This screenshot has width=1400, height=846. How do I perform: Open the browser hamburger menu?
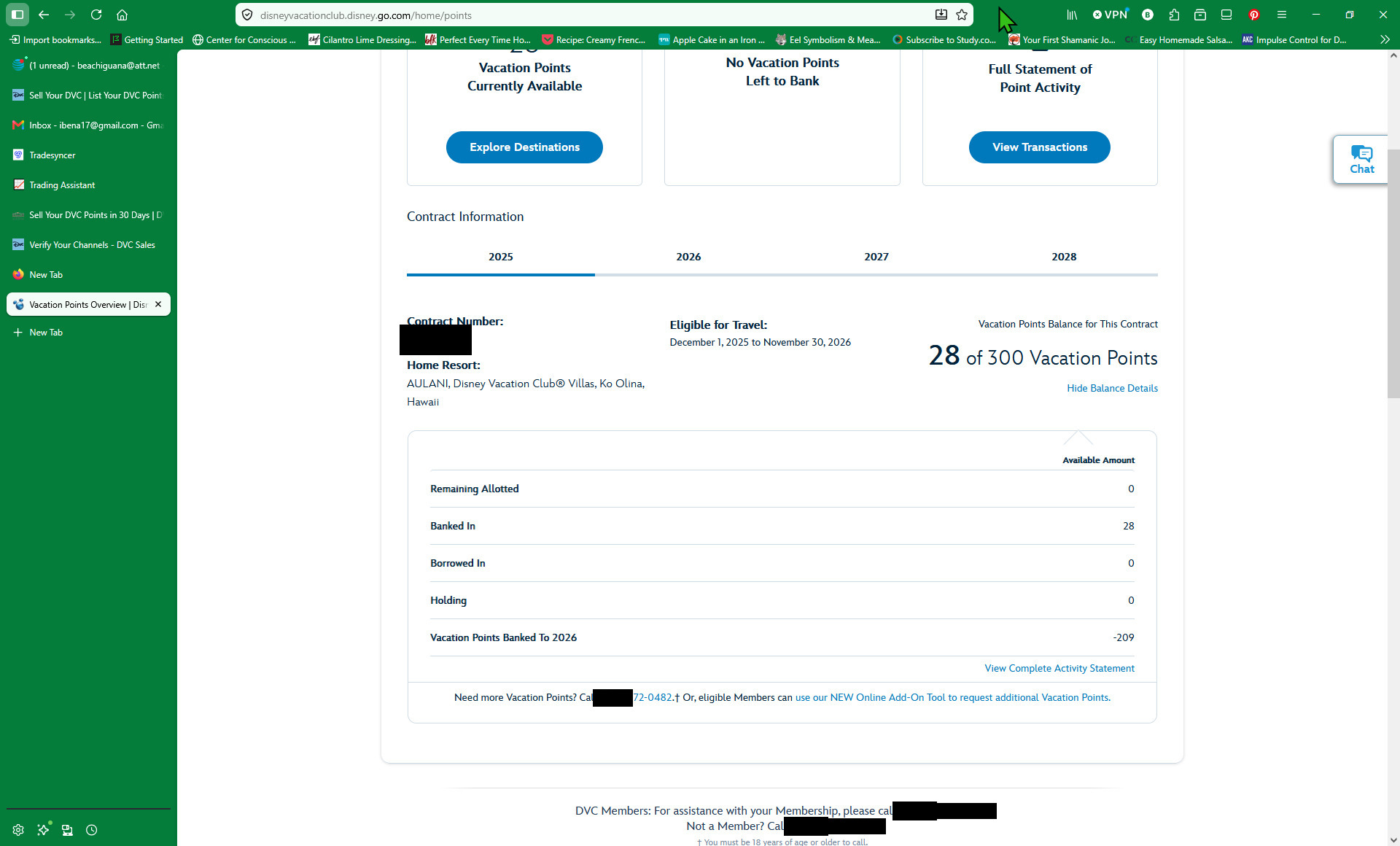(x=1282, y=15)
